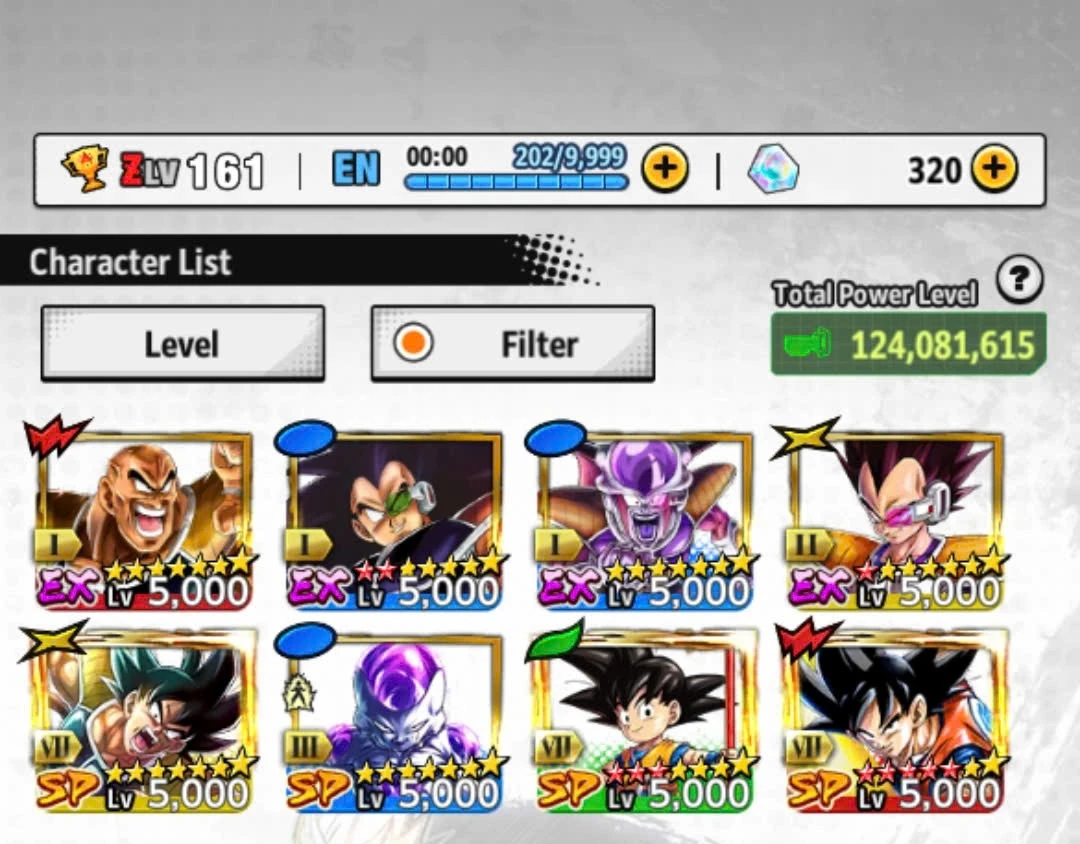Select the EX first form Frieza card
The height and width of the screenshot is (844, 1080).
pyautogui.click(x=645, y=519)
